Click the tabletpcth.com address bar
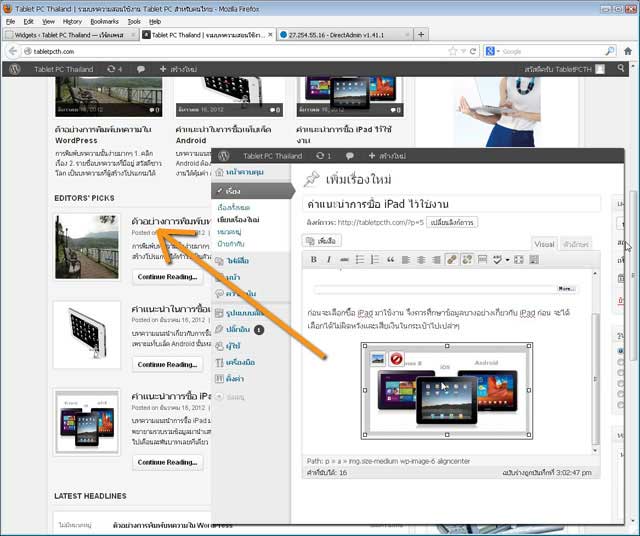This screenshot has width=640, height=536. [x=236, y=51]
